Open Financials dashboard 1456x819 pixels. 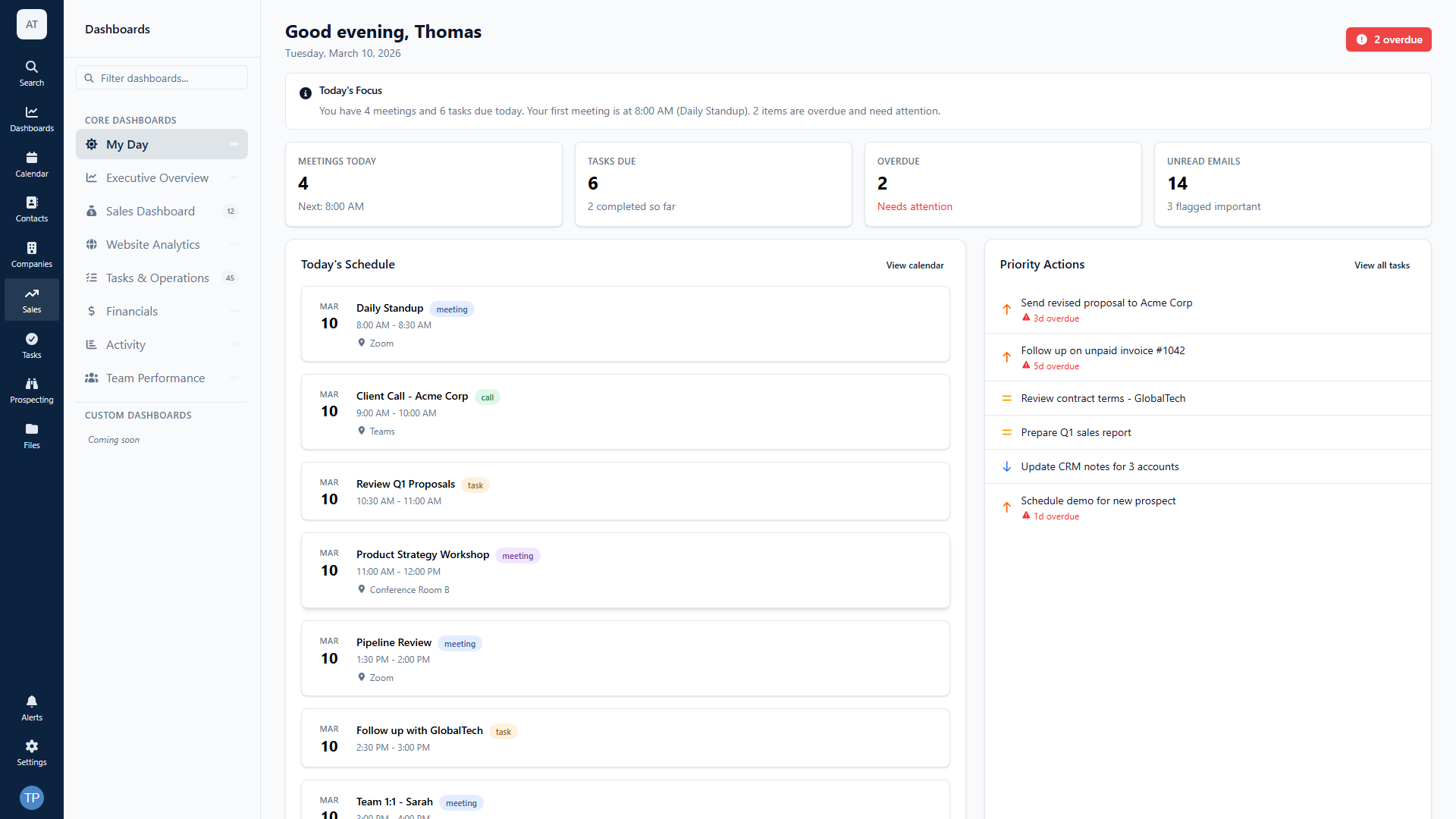162,311
